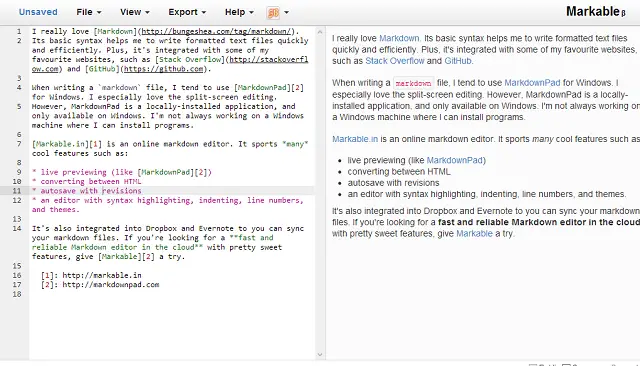This screenshot has height=366, width=640.
Task: Follow the Markable.in link in preview
Action: click(x=355, y=139)
